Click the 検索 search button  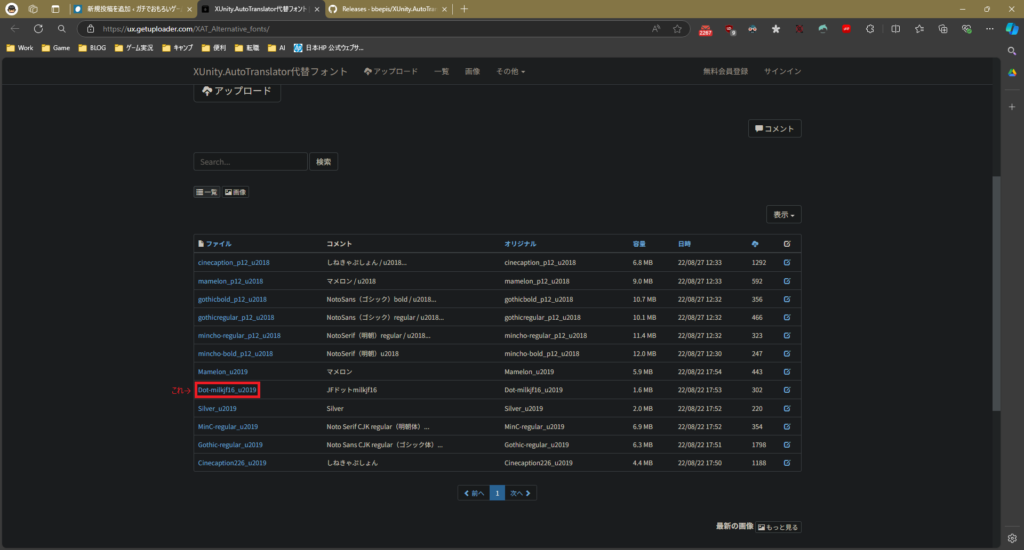coord(323,162)
